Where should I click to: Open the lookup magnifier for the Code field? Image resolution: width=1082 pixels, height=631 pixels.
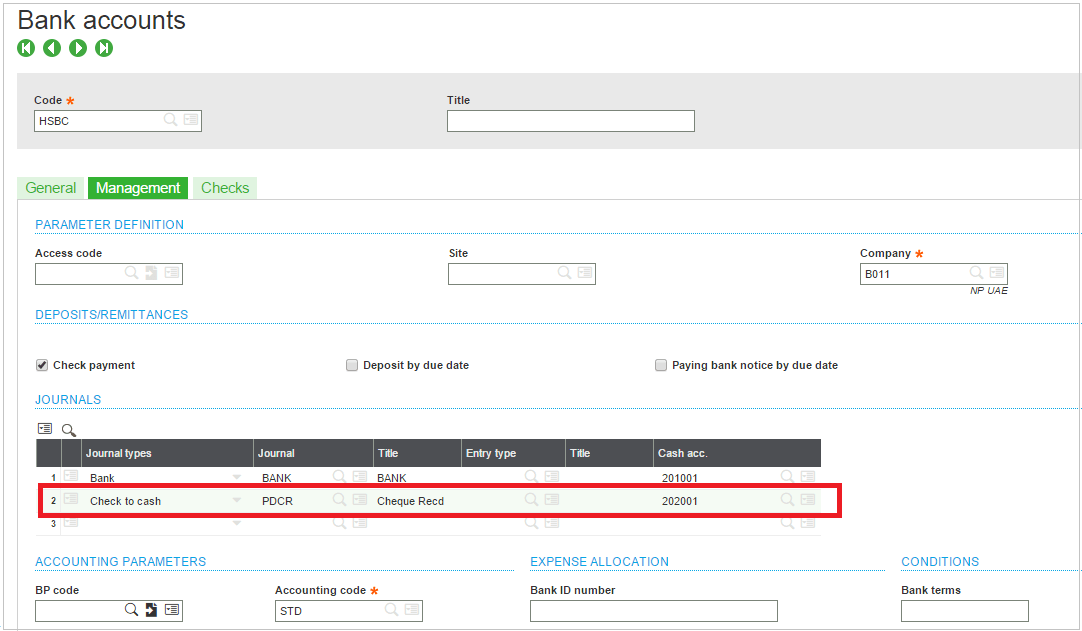point(168,120)
